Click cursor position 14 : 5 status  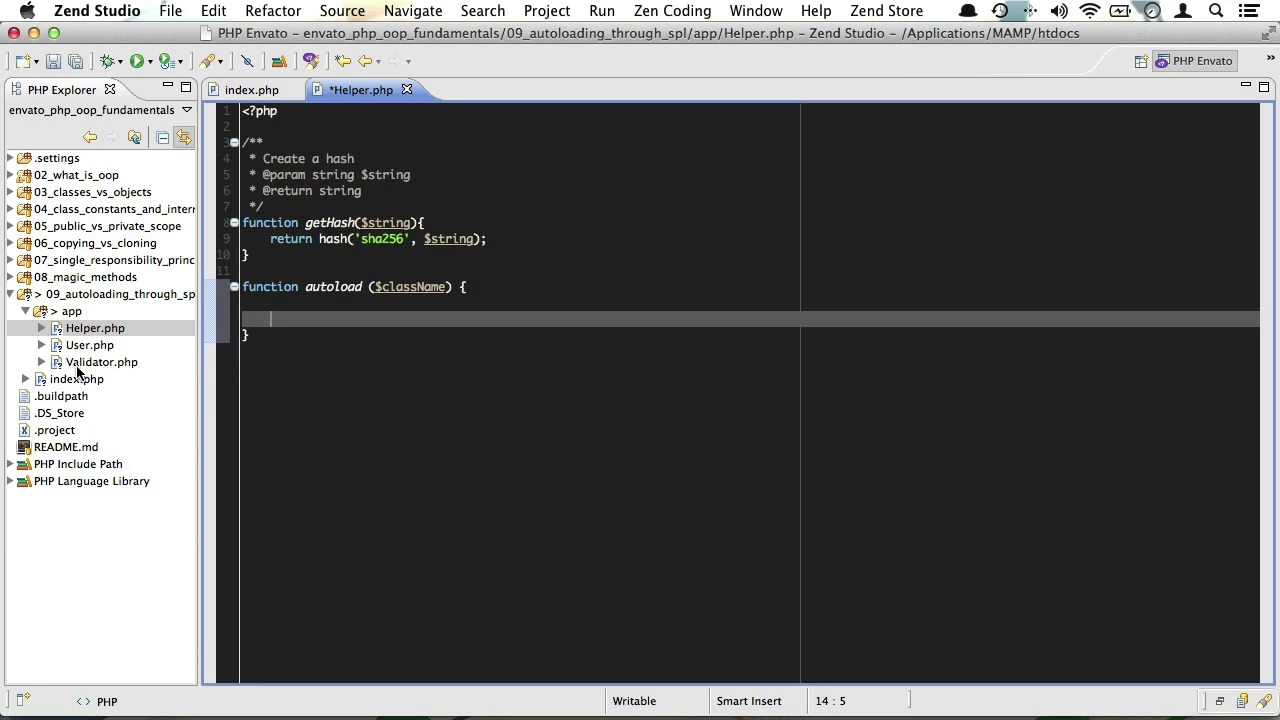[x=830, y=701]
